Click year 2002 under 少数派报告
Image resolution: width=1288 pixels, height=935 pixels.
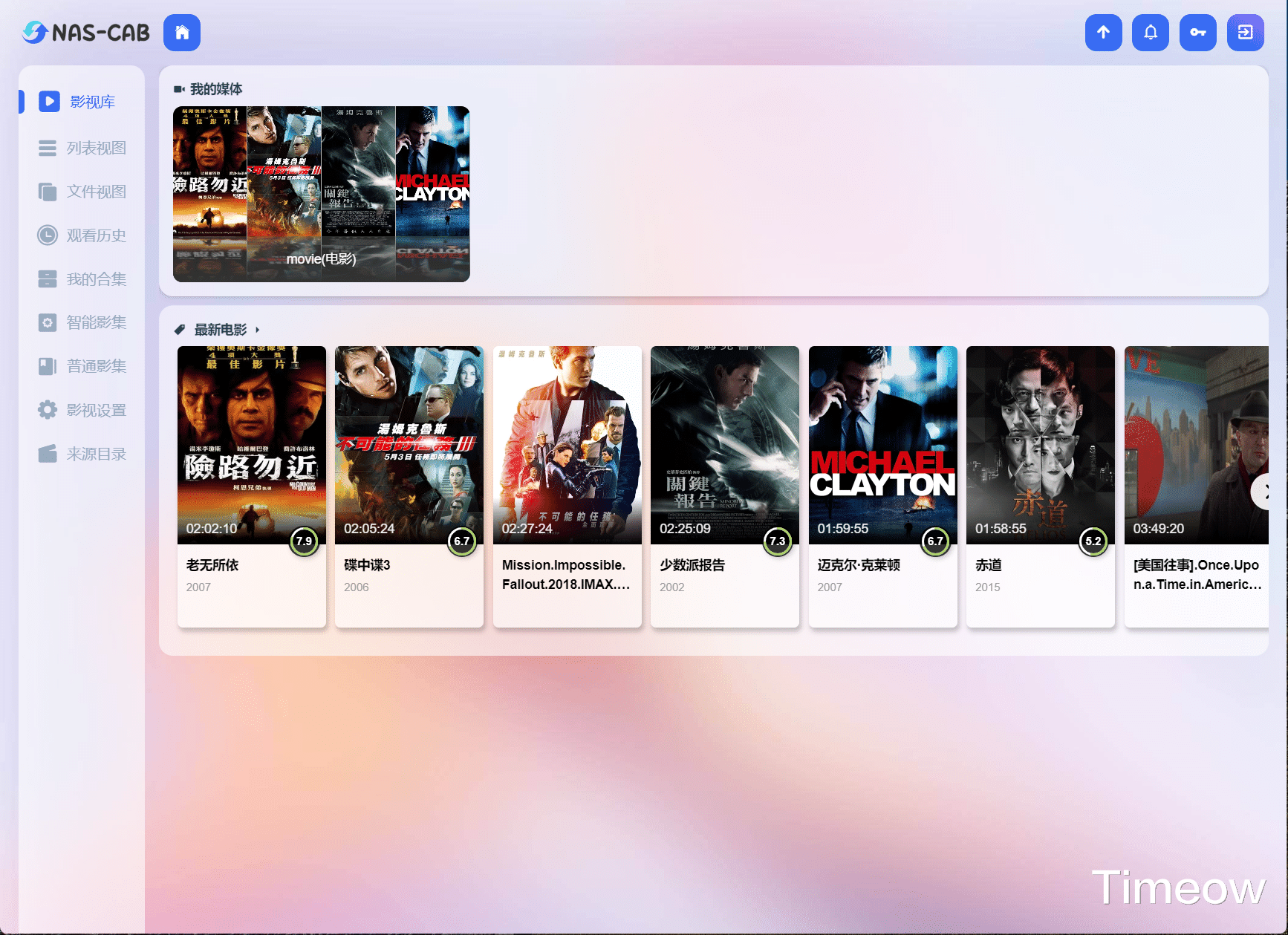click(x=672, y=587)
